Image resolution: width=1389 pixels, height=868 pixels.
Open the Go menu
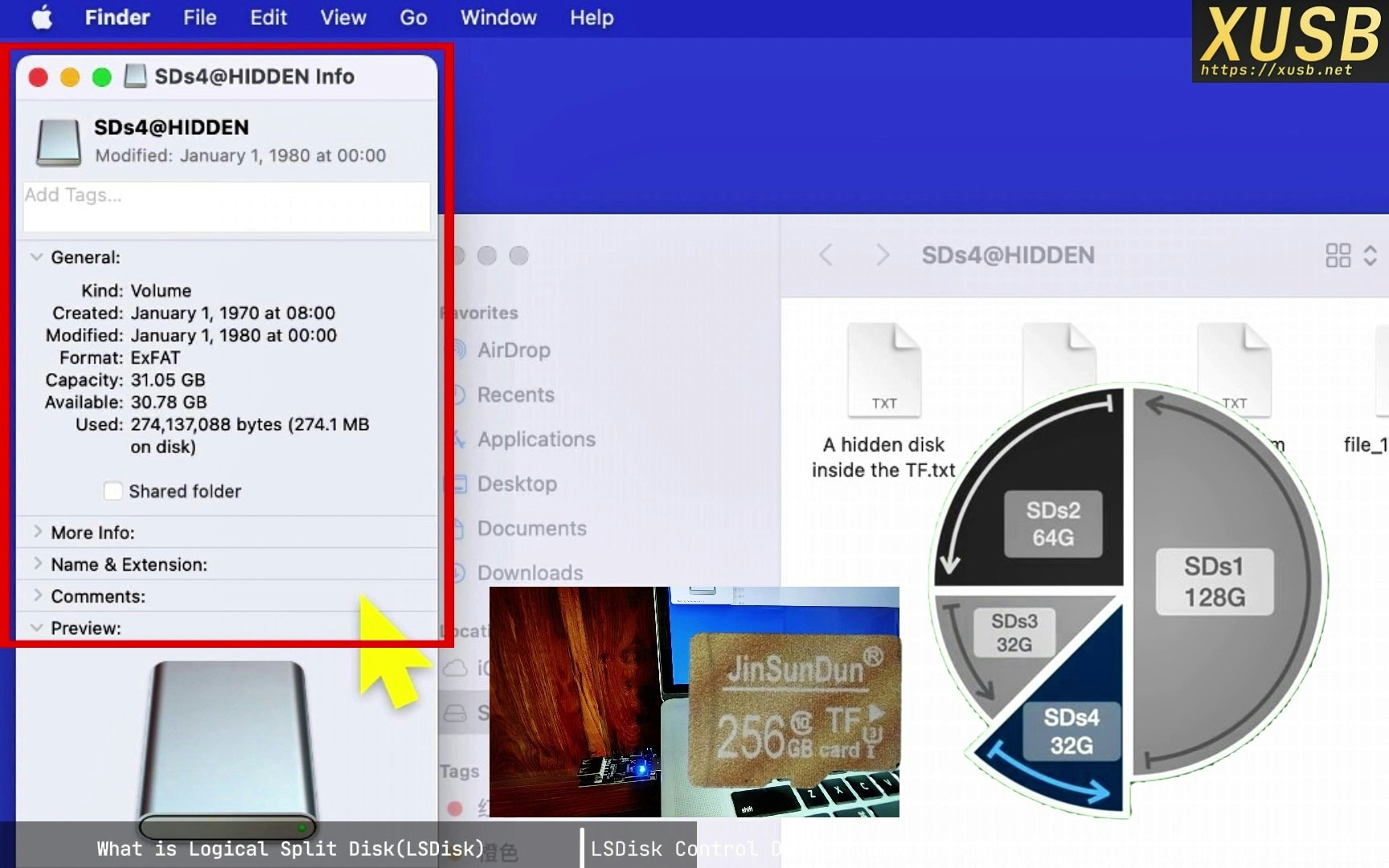click(x=412, y=18)
